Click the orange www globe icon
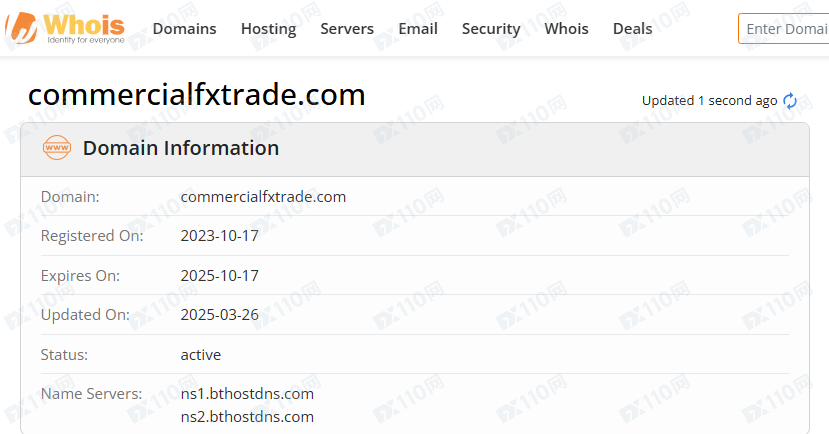Viewport: 829px width, 434px height. (57, 147)
